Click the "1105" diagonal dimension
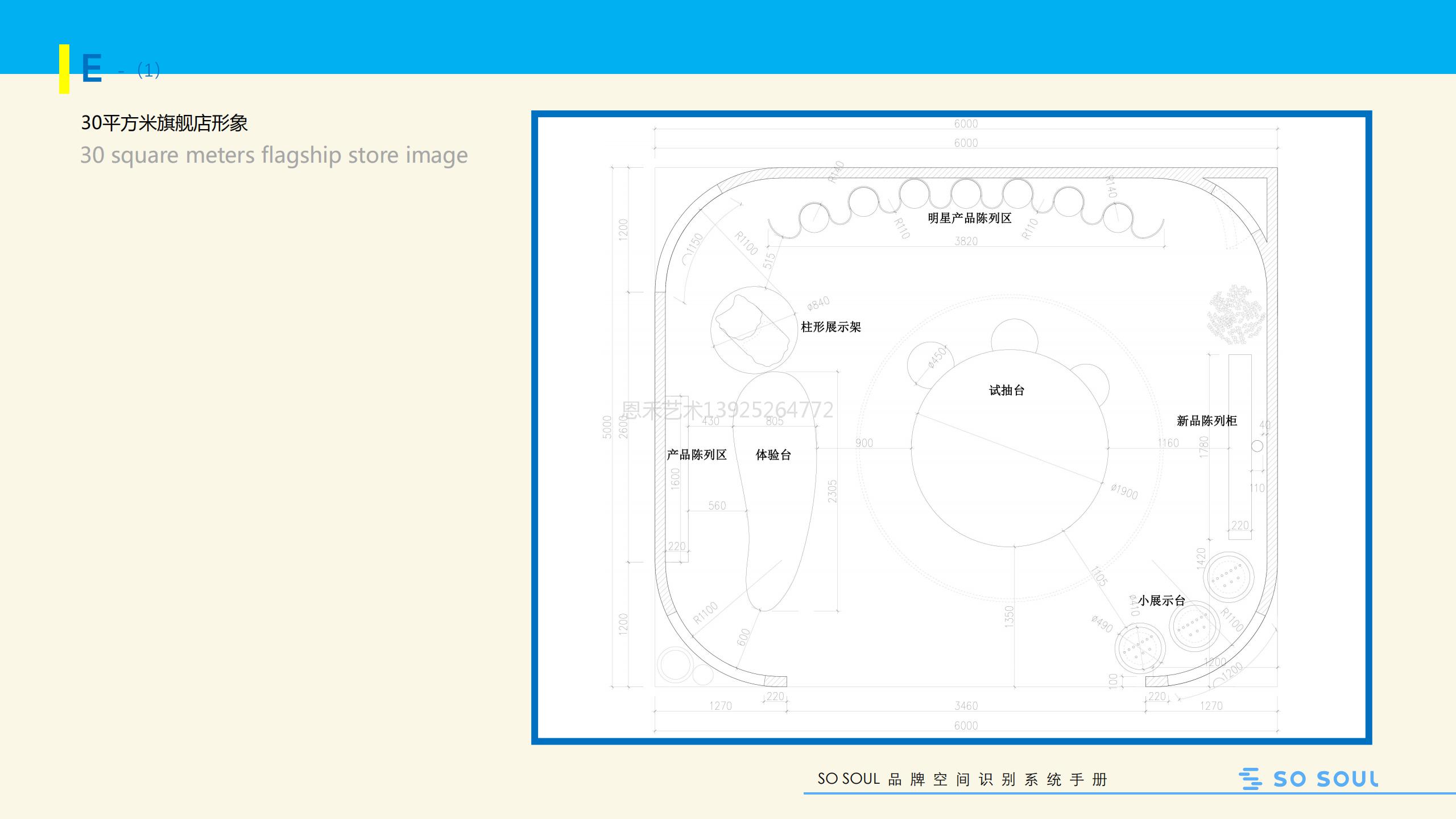The width and height of the screenshot is (1456, 819). pos(1099,577)
